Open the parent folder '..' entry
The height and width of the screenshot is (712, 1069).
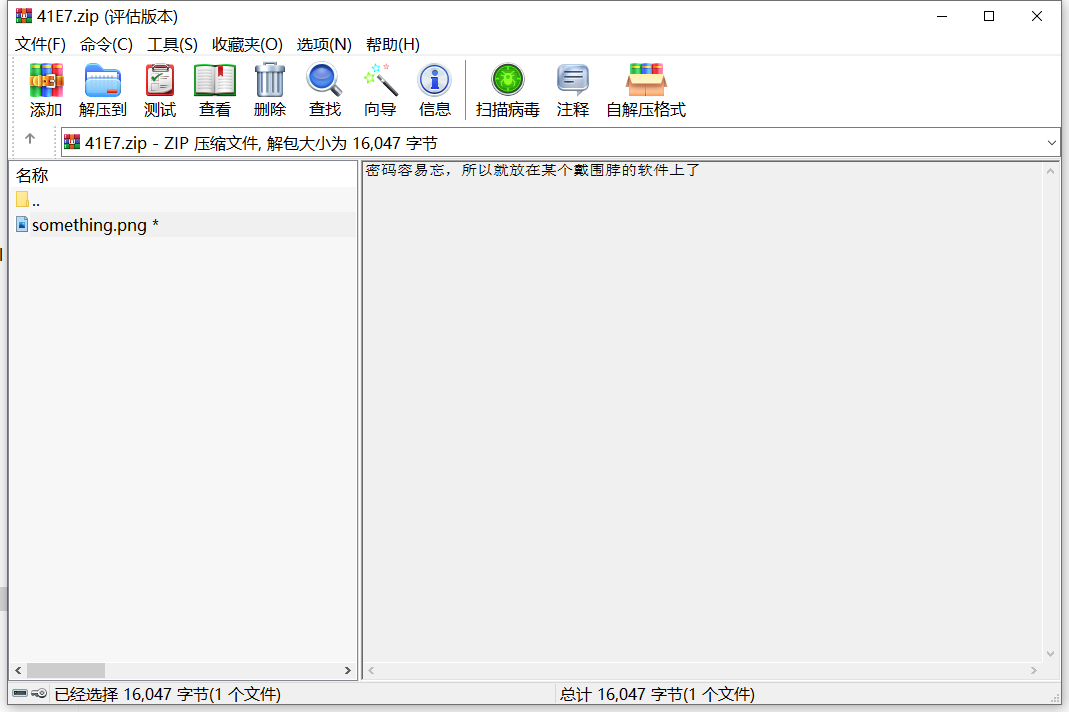[x=35, y=201]
